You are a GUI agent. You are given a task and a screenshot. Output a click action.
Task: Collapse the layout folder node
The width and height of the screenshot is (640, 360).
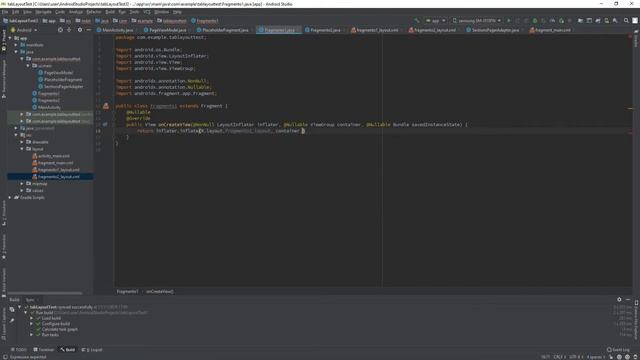point(22,149)
